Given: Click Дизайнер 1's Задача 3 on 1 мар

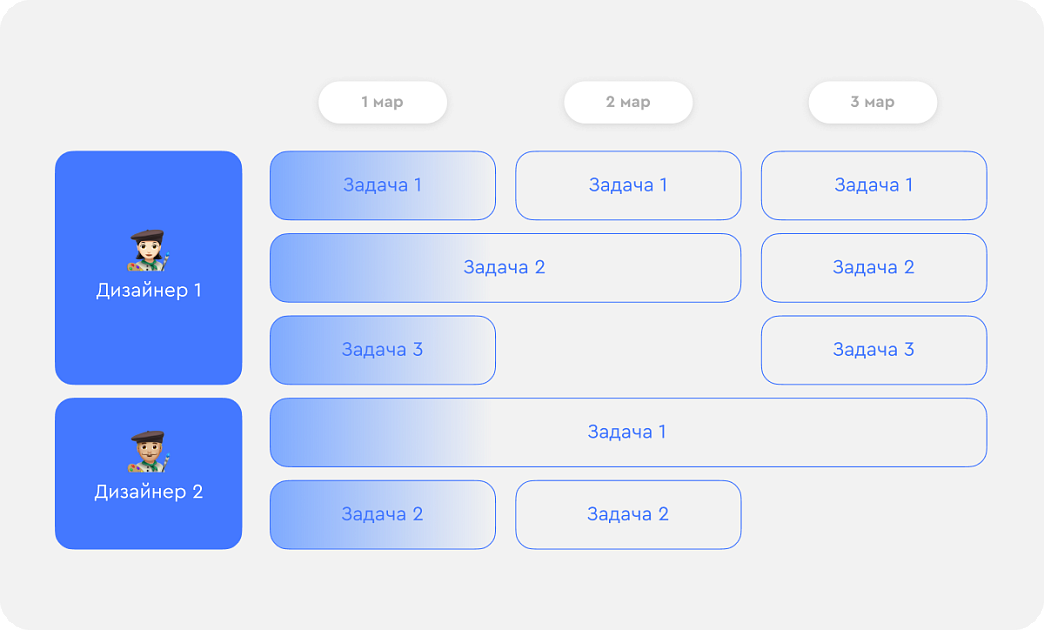Looking at the screenshot, I should tap(383, 350).
